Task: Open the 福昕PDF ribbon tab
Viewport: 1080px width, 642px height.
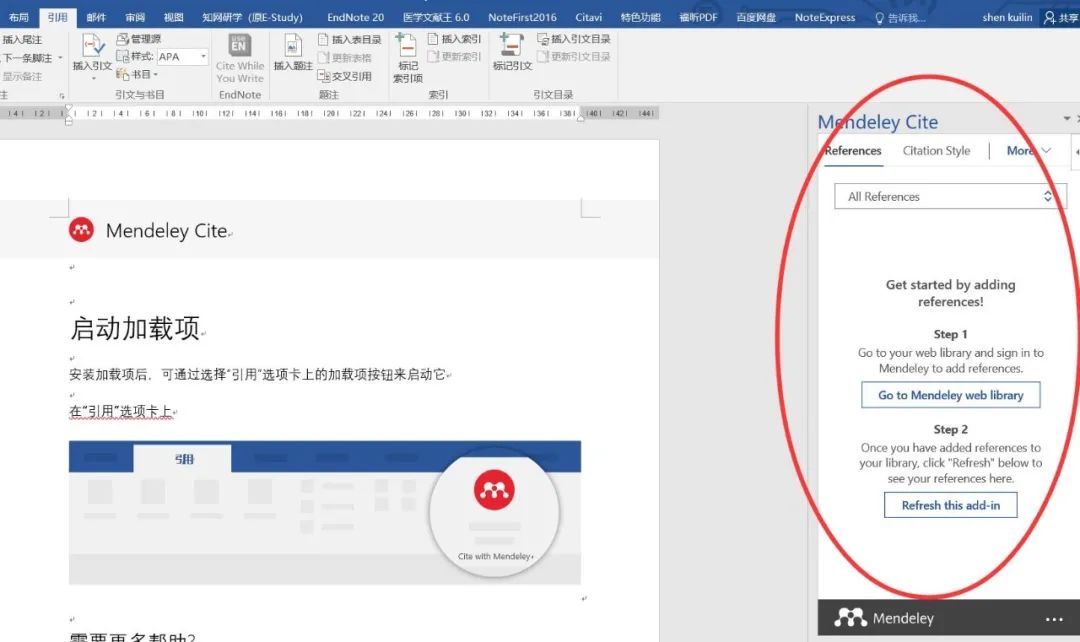Action: (x=698, y=17)
